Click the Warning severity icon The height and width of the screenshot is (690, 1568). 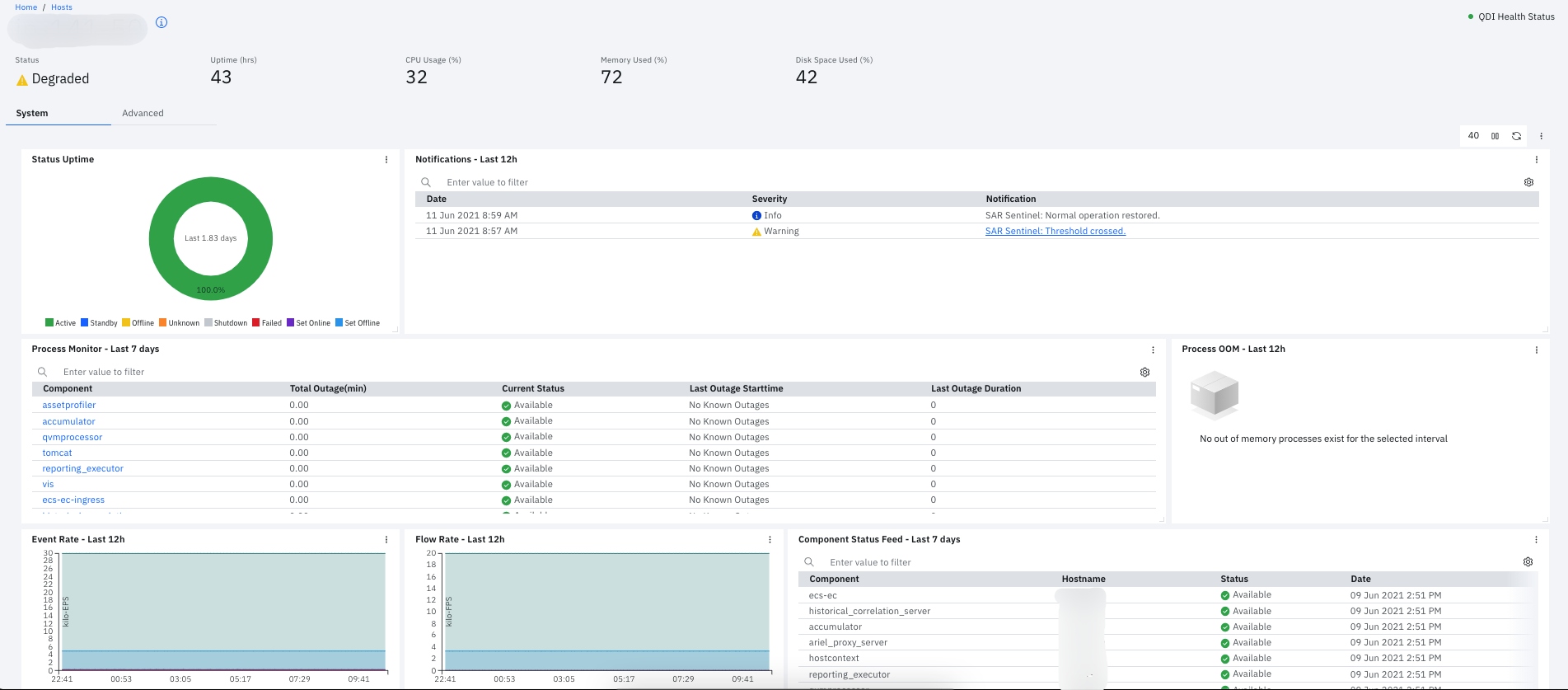(756, 232)
